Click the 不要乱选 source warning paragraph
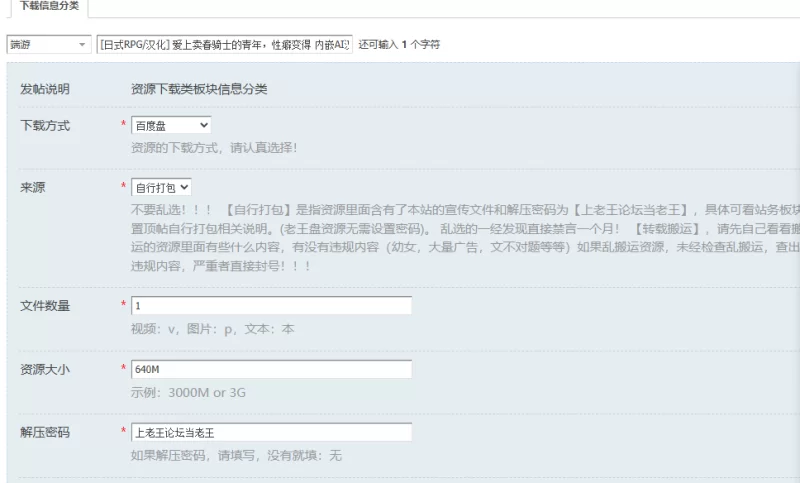The width and height of the screenshot is (800, 483). [x=465, y=238]
